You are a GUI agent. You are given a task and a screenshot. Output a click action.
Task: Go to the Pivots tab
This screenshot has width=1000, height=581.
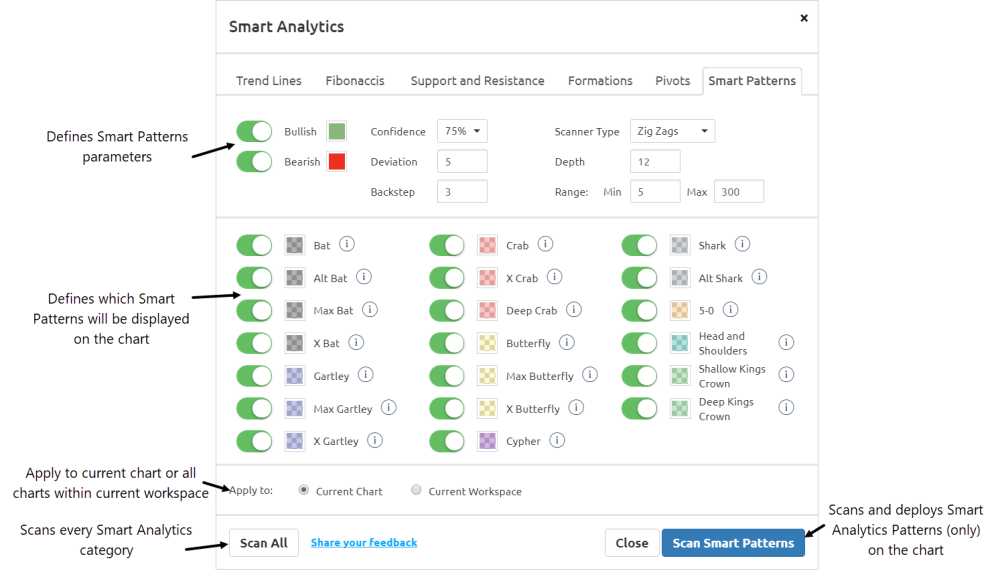coord(673,80)
